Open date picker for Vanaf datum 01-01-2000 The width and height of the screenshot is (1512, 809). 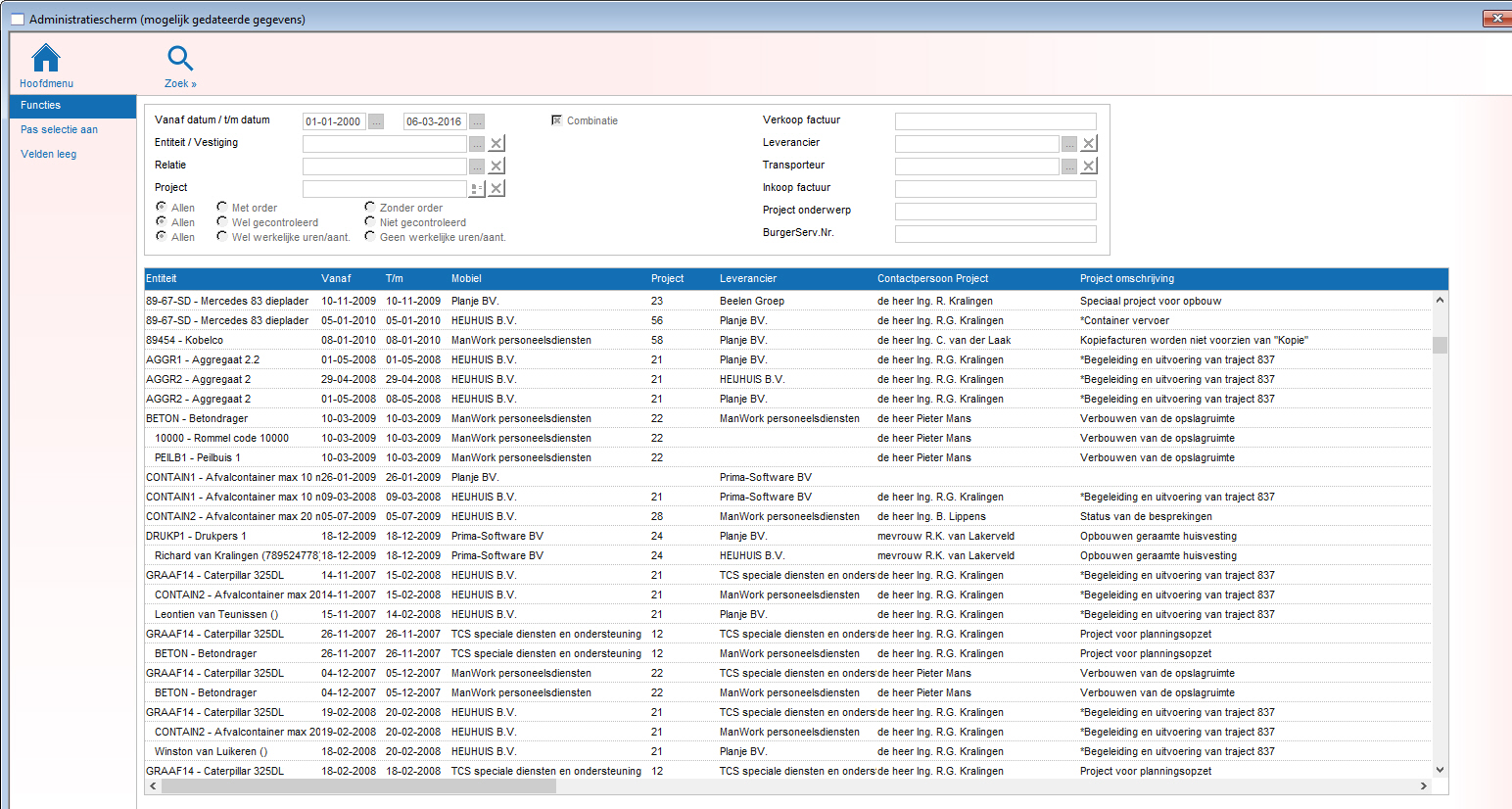[x=376, y=121]
